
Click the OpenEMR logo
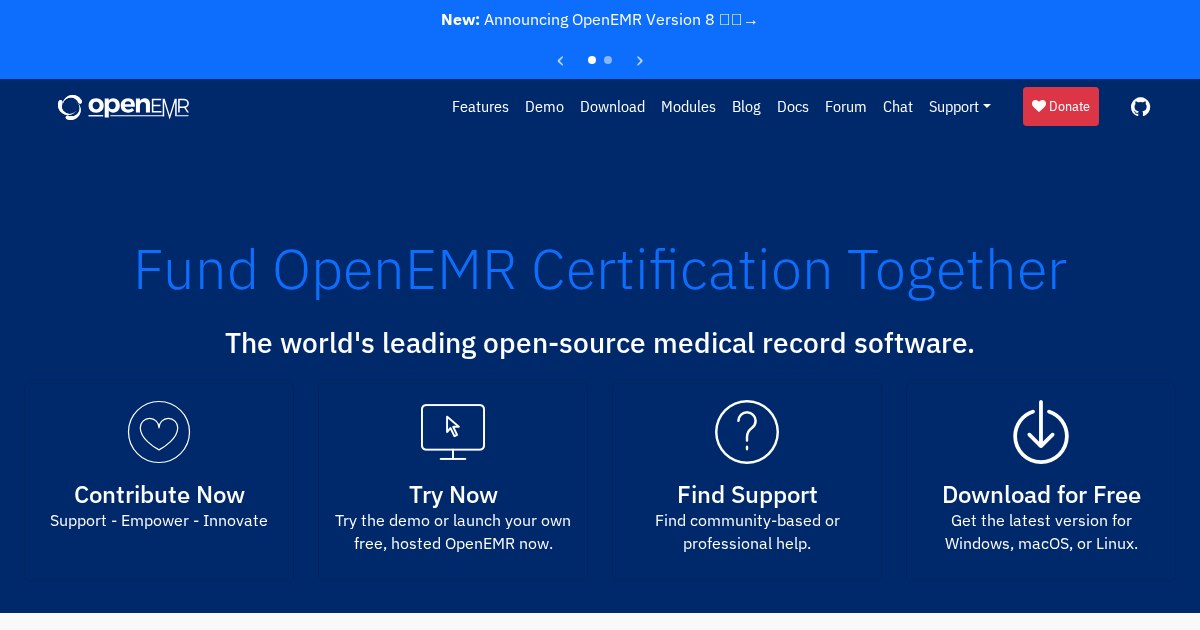pos(124,107)
